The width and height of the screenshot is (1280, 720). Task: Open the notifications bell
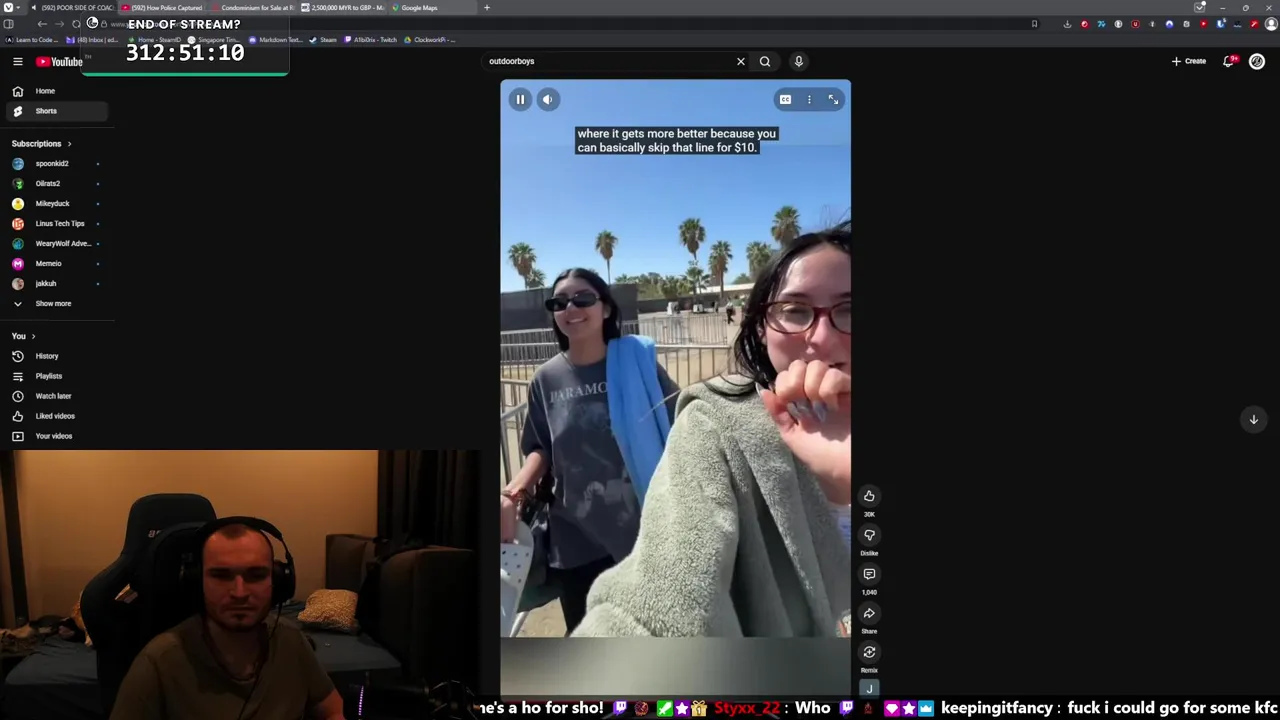pos(1229,61)
